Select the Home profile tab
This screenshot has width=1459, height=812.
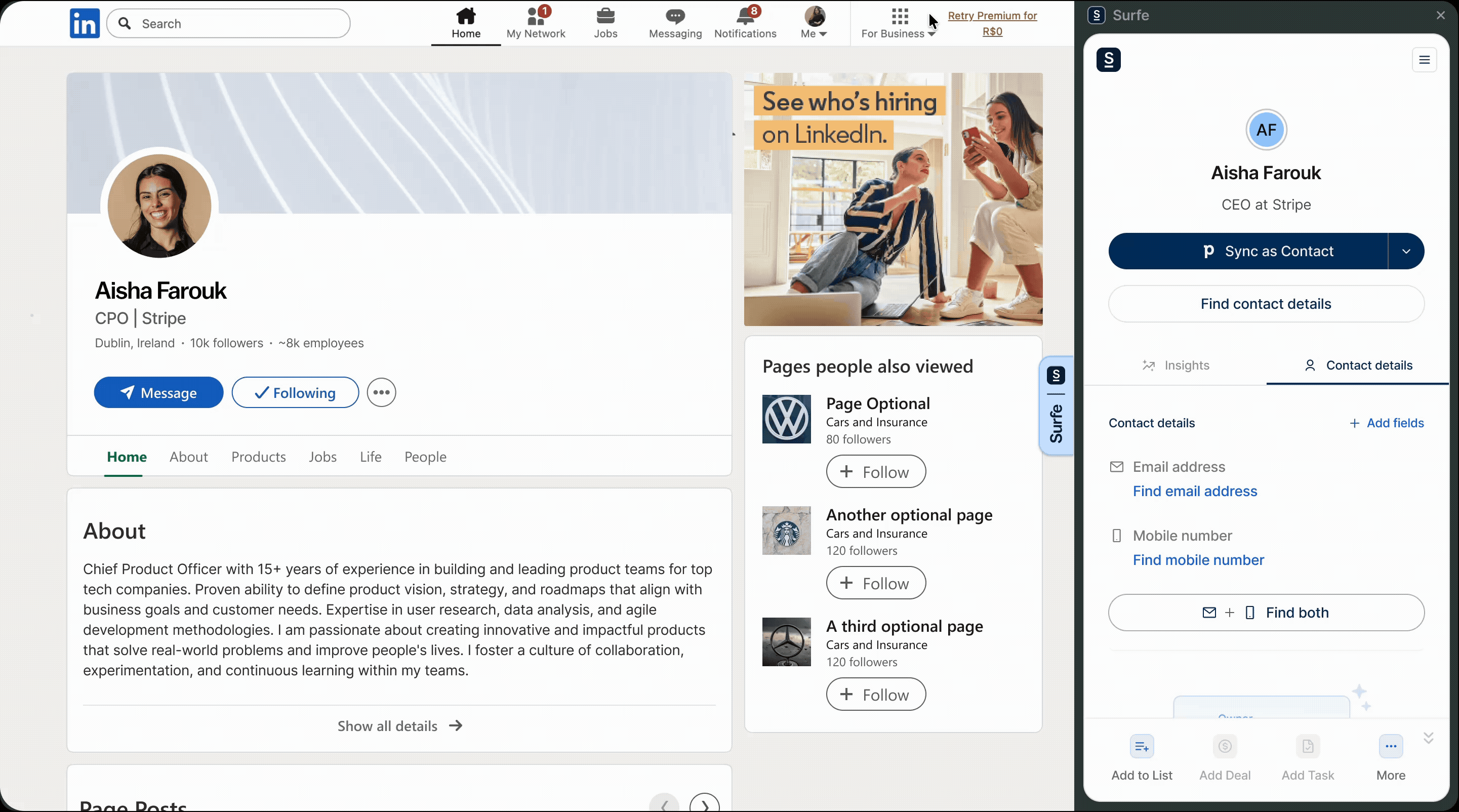pyautogui.click(x=127, y=457)
